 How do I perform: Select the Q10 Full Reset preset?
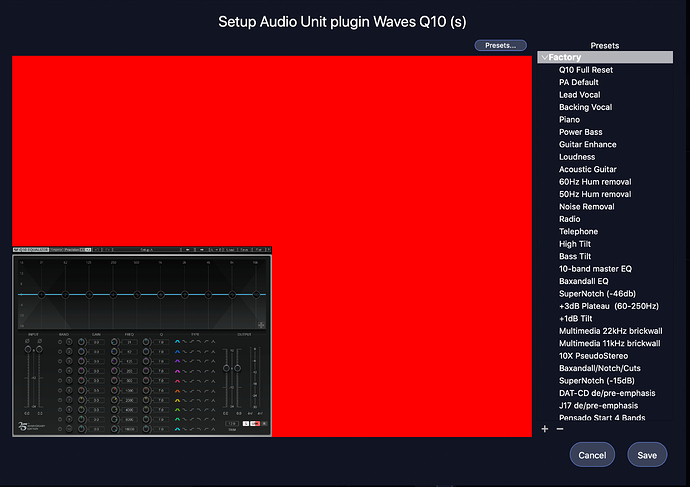click(586, 70)
